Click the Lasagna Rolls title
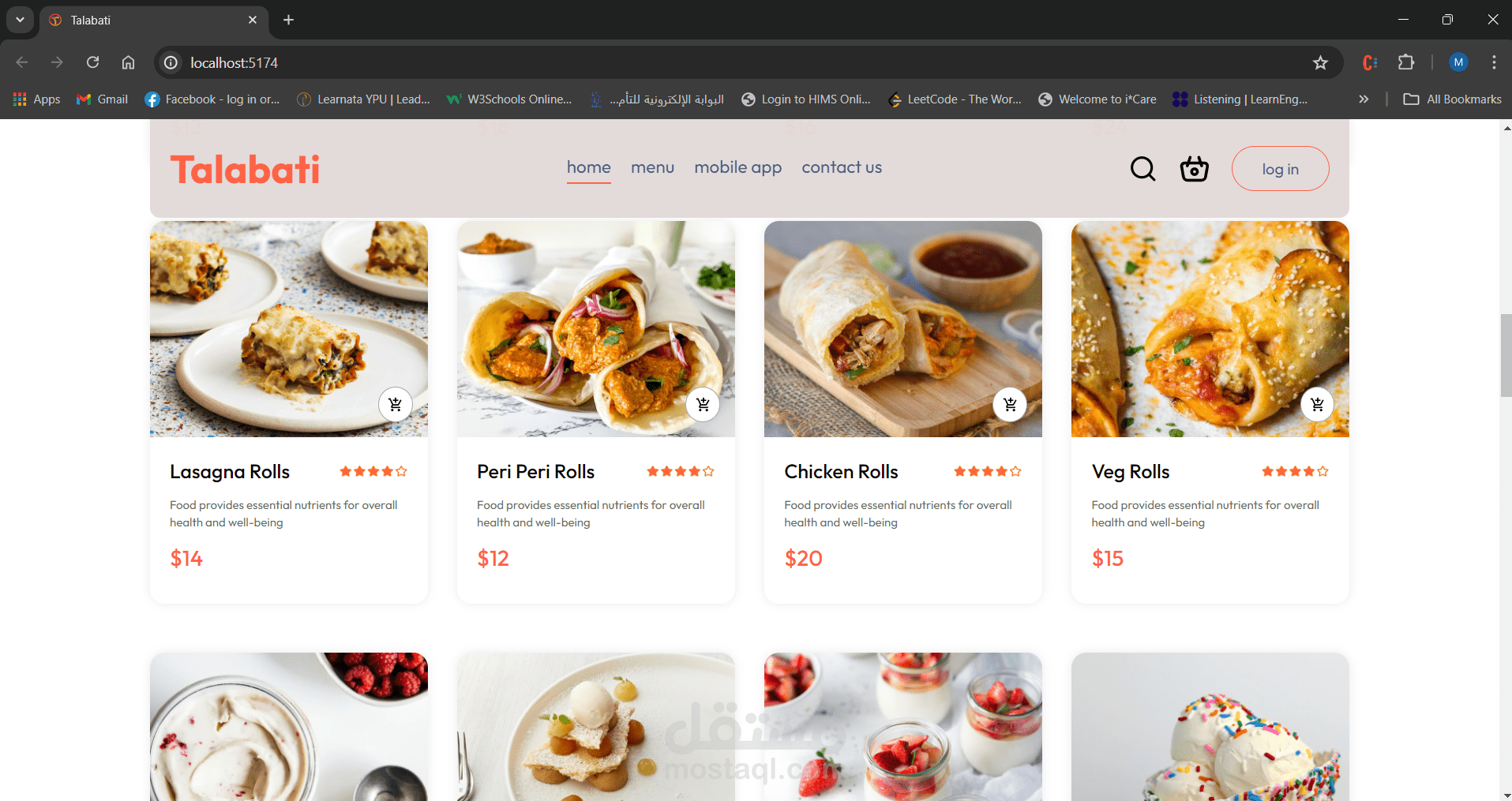 (230, 472)
